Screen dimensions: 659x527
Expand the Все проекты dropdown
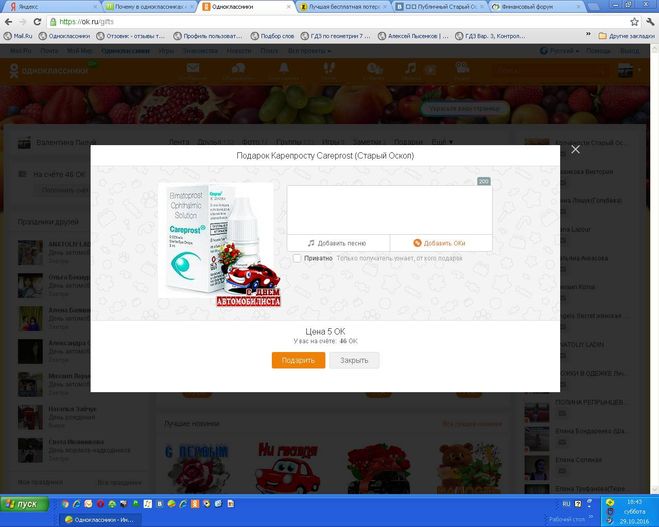[309, 51]
